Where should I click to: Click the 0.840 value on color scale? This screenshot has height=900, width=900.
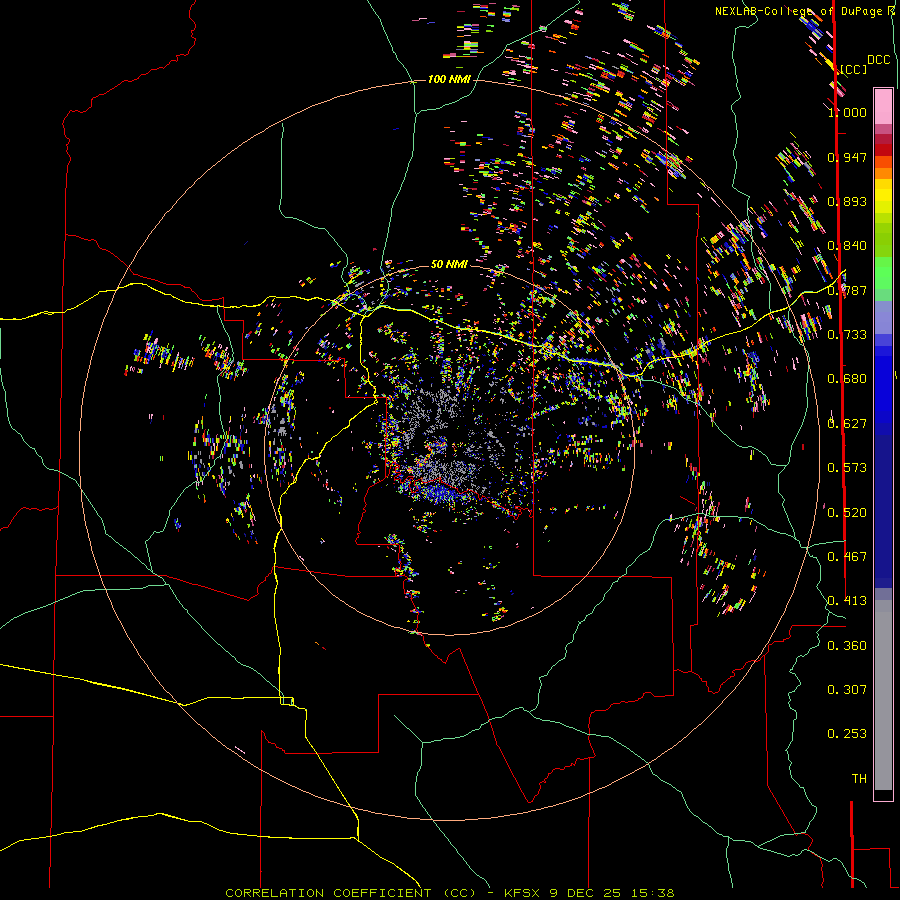point(847,246)
